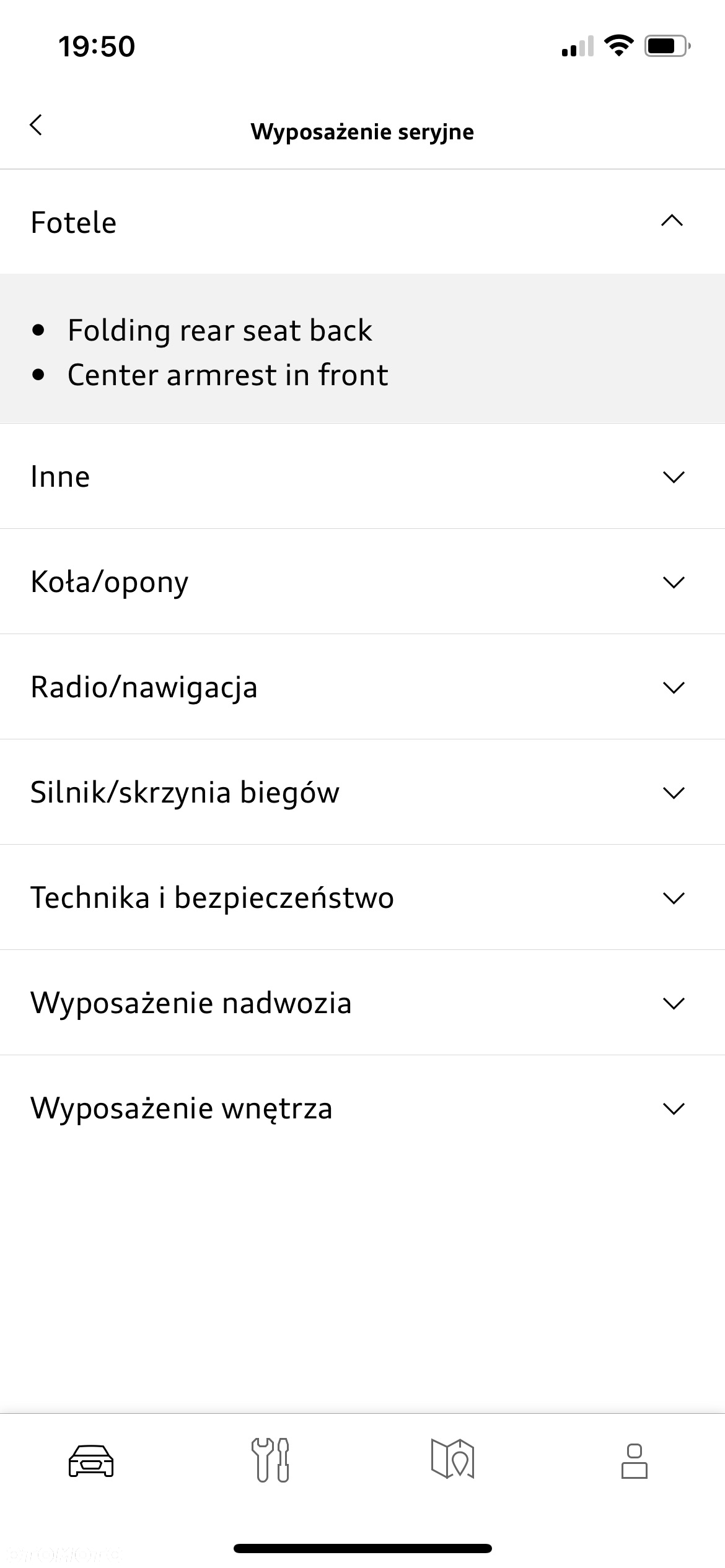Image resolution: width=725 pixels, height=1568 pixels.
Task: Tap the cellular signal bars icon
Action: pos(578,46)
